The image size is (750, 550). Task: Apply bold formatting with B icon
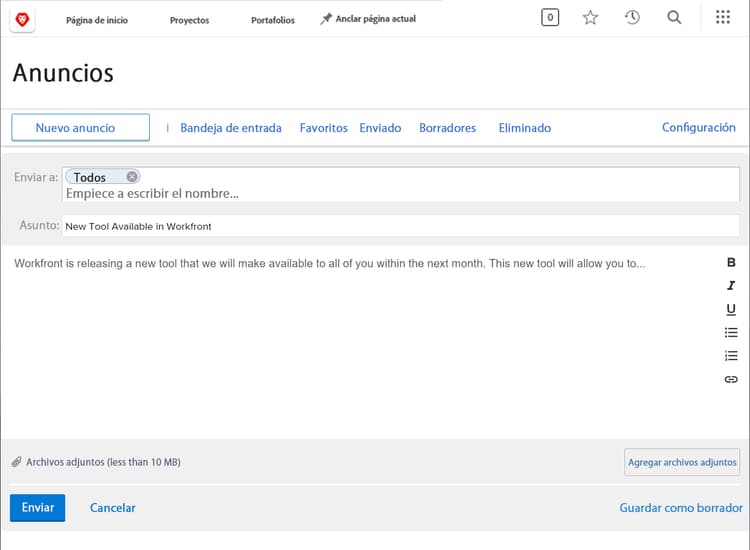[731, 262]
